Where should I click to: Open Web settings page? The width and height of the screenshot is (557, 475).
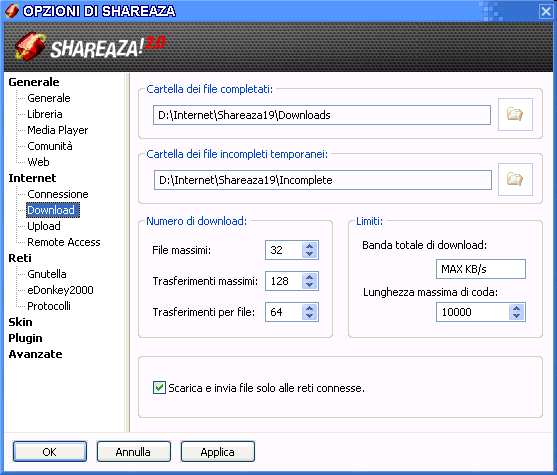point(38,162)
